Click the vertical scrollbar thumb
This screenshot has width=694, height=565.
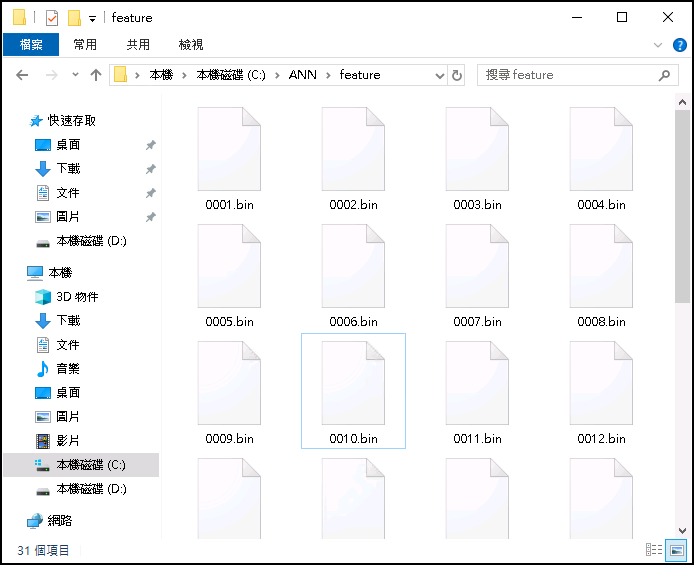click(682, 207)
